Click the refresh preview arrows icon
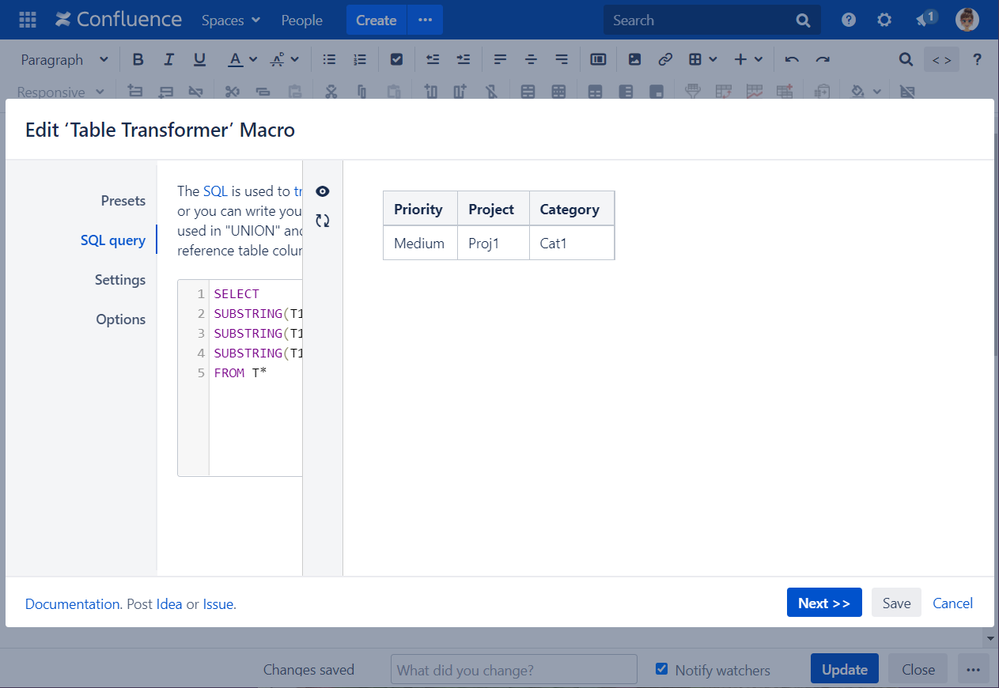 [322, 221]
